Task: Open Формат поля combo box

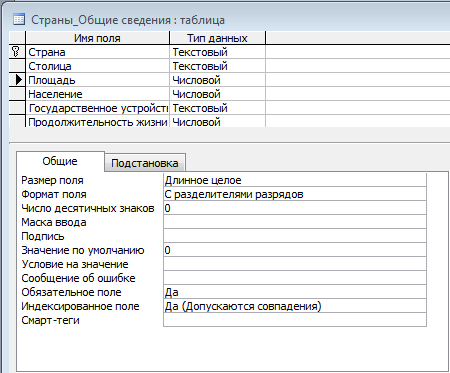Action: coord(295,194)
